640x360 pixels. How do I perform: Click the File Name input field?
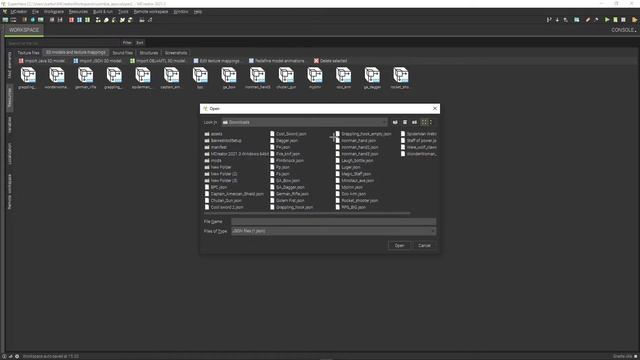coord(333,222)
